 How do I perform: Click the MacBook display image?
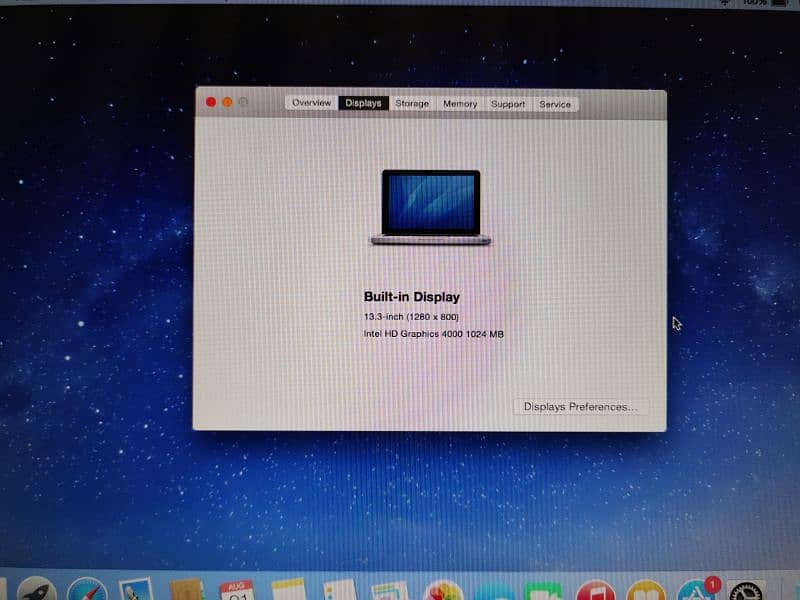(x=430, y=207)
